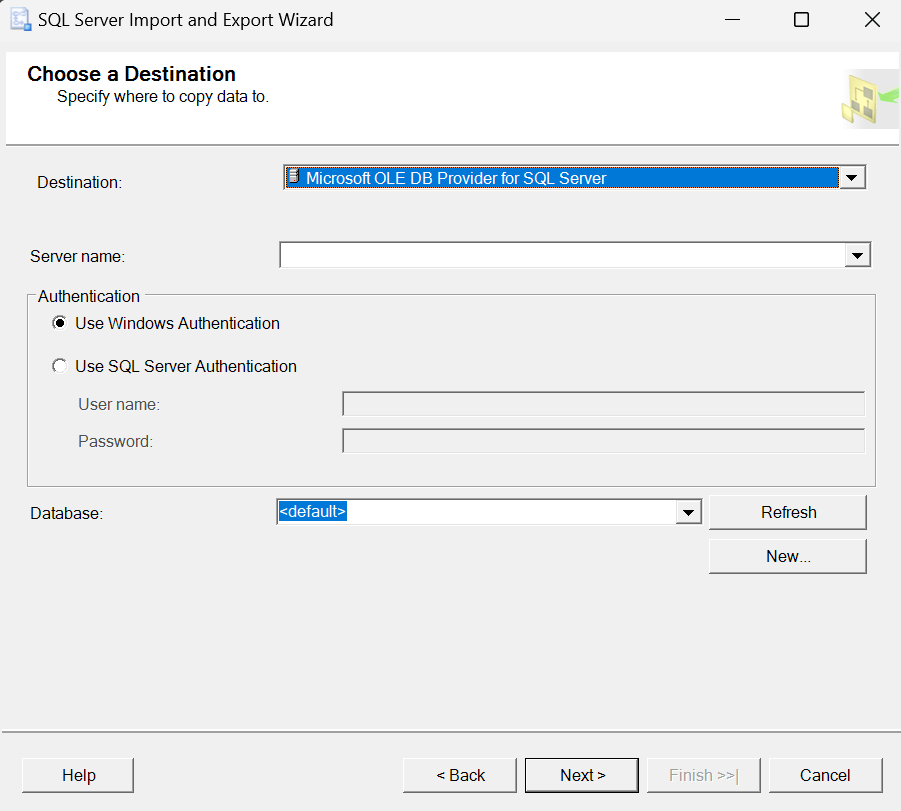The height and width of the screenshot is (811, 901).
Task: Click the 'Specify where to copy data to.' text
Action: [x=163, y=97]
